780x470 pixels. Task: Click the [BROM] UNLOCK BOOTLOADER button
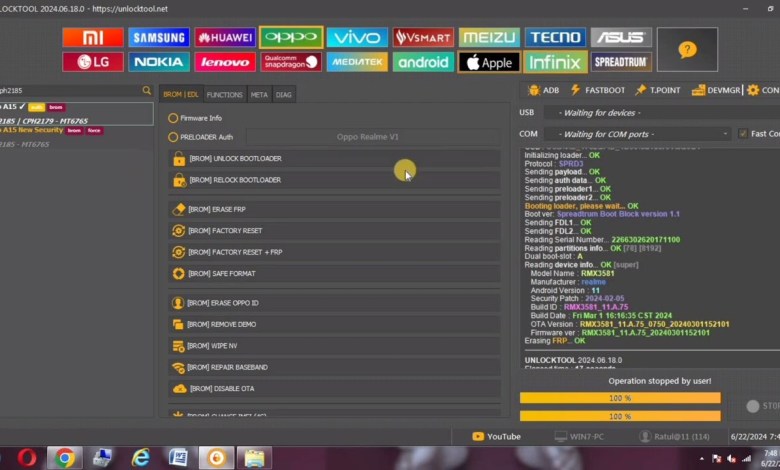click(x=335, y=159)
